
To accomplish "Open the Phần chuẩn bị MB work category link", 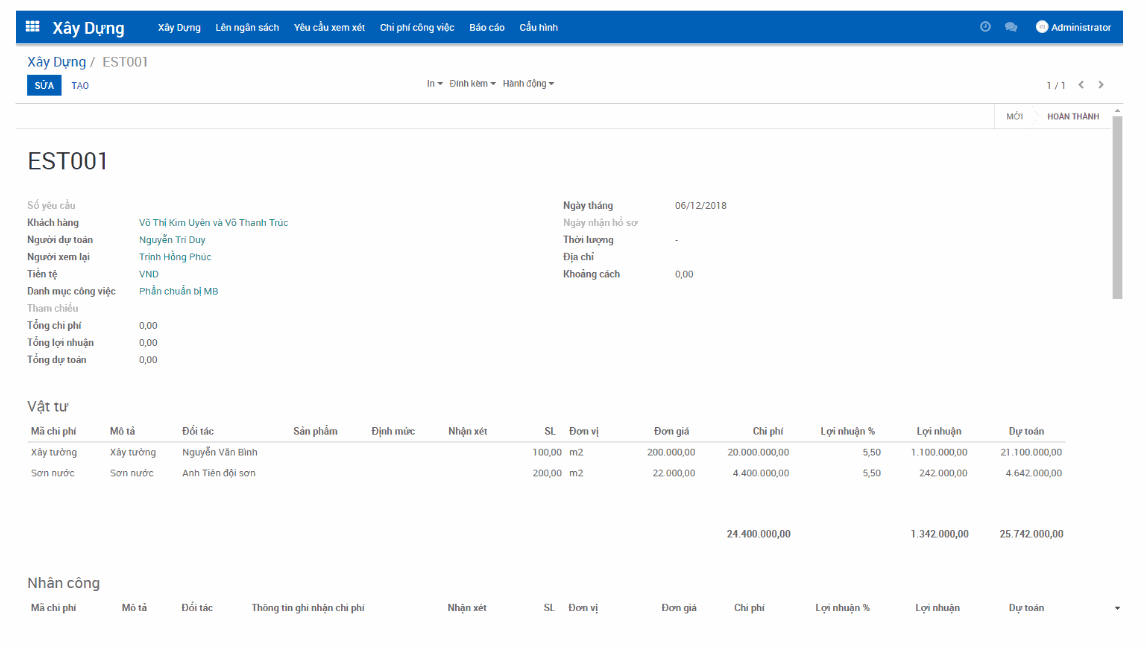I will [x=181, y=291].
